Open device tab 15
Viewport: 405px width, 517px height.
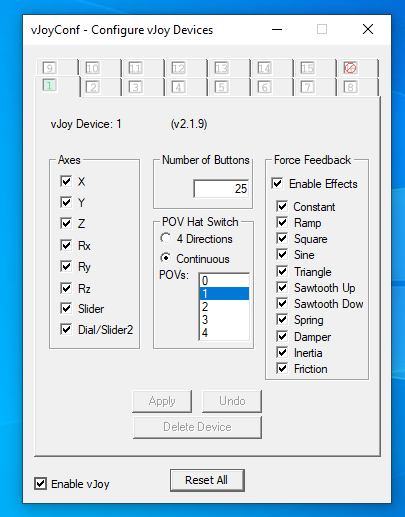(315, 68)
